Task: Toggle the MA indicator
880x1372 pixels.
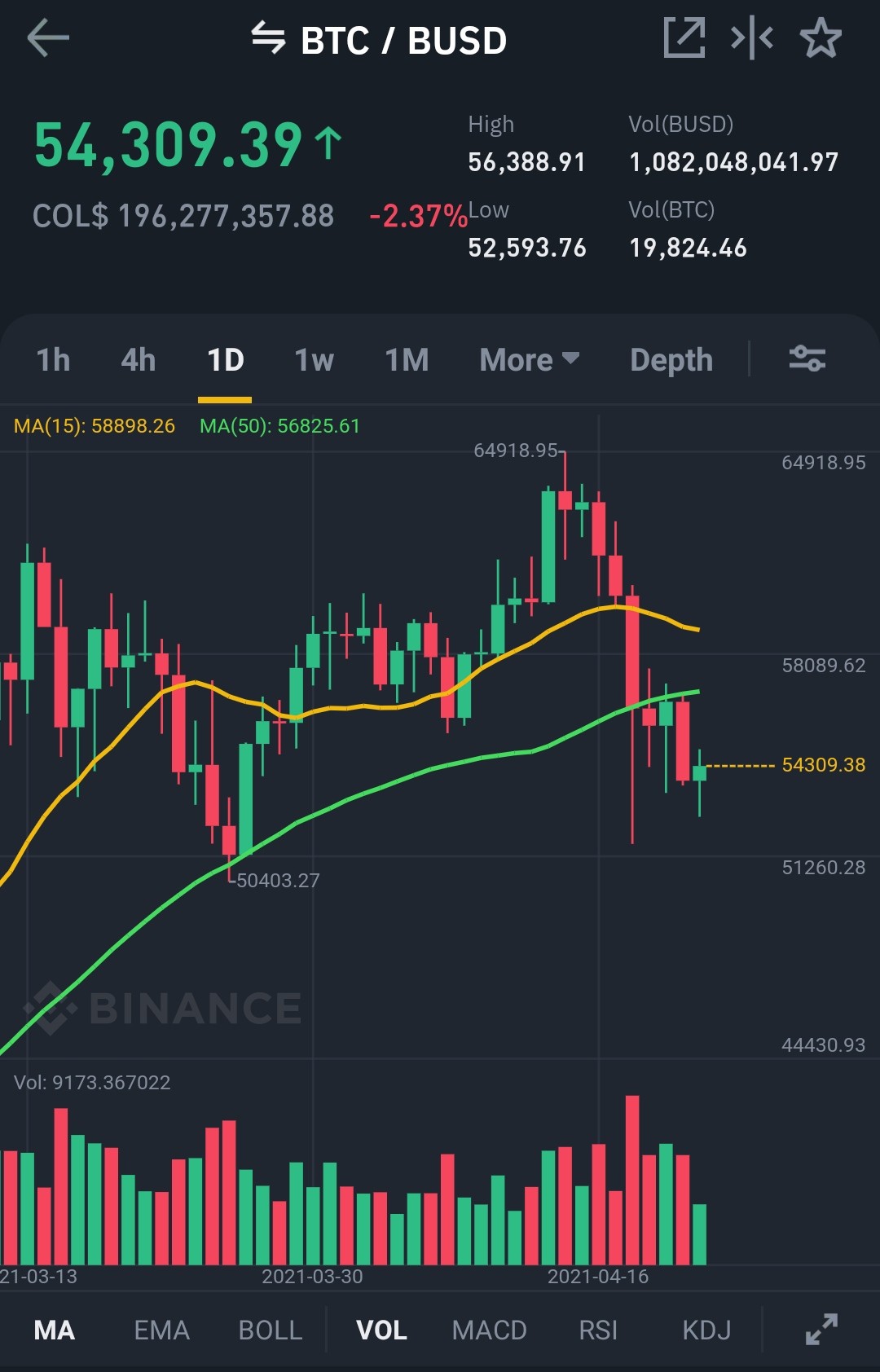Action: [x=55, y=1330]
